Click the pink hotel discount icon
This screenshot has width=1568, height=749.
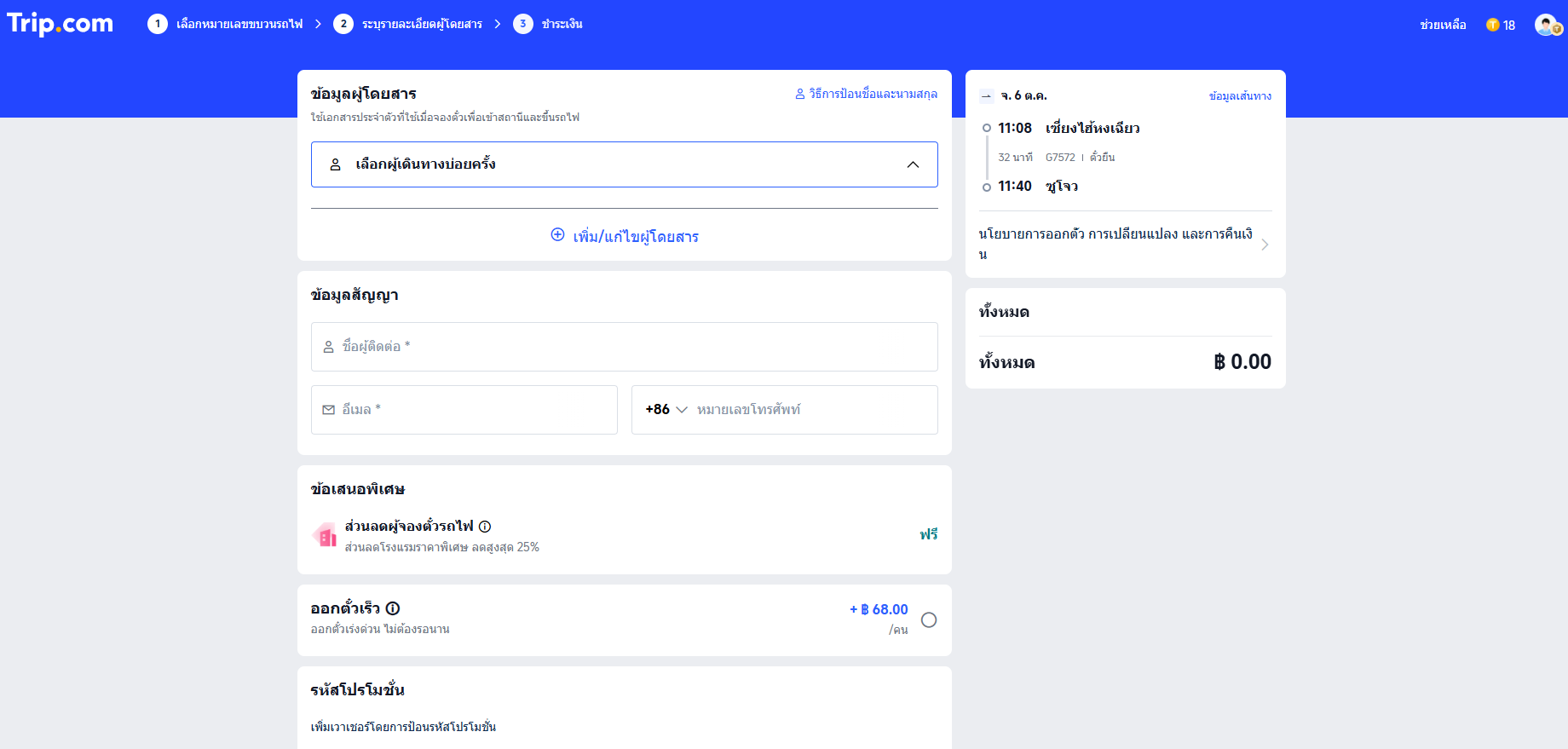(x=325, y=535)
